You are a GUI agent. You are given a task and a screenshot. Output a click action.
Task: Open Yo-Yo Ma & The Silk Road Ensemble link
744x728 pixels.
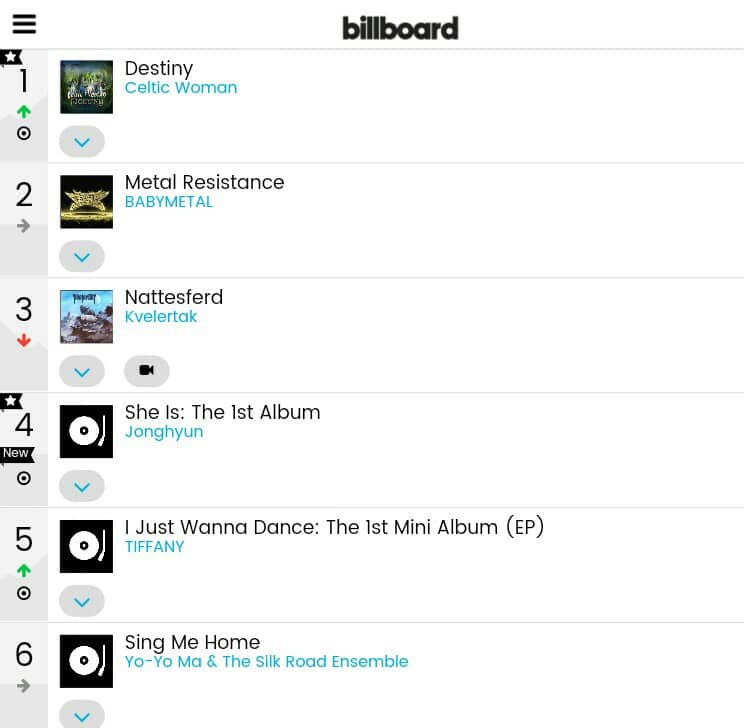click(266, 662)
